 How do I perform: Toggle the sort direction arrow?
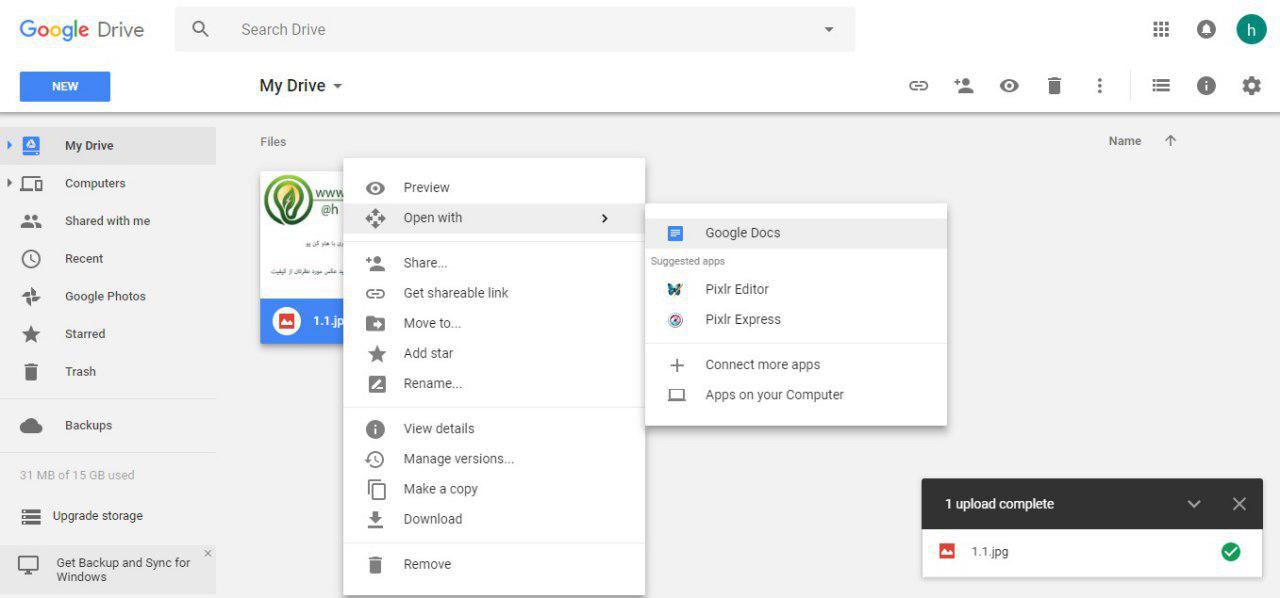pos(1170,141)
